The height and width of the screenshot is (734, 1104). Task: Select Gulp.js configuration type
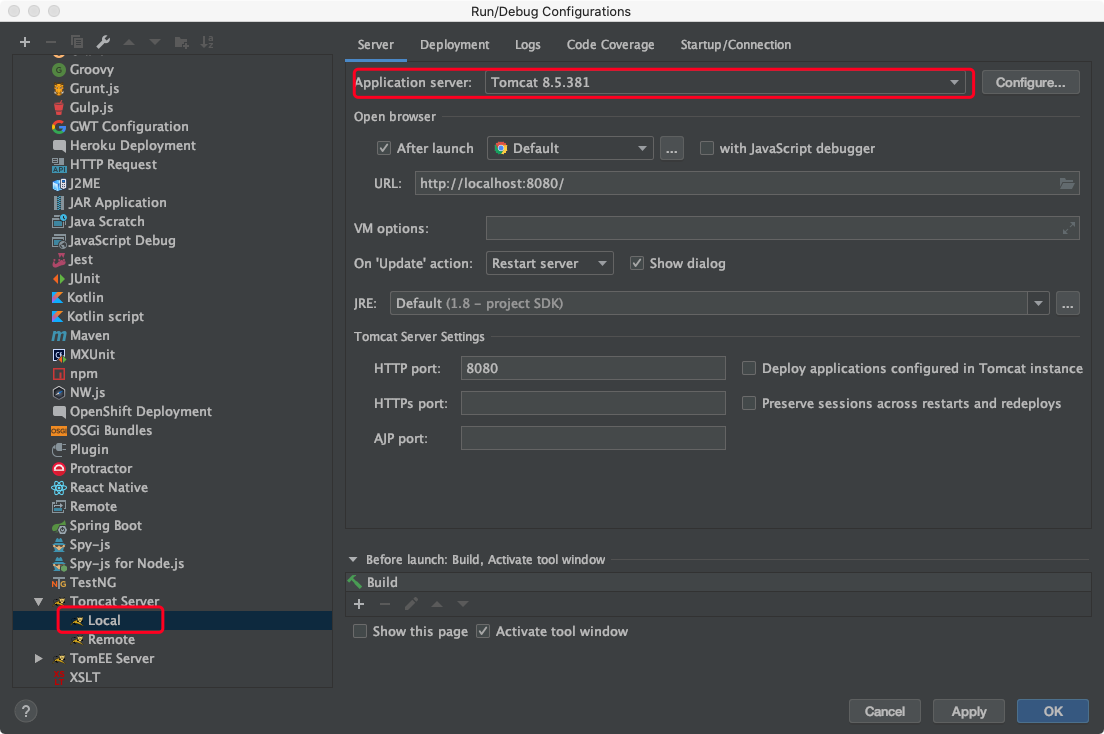(91, 108)
